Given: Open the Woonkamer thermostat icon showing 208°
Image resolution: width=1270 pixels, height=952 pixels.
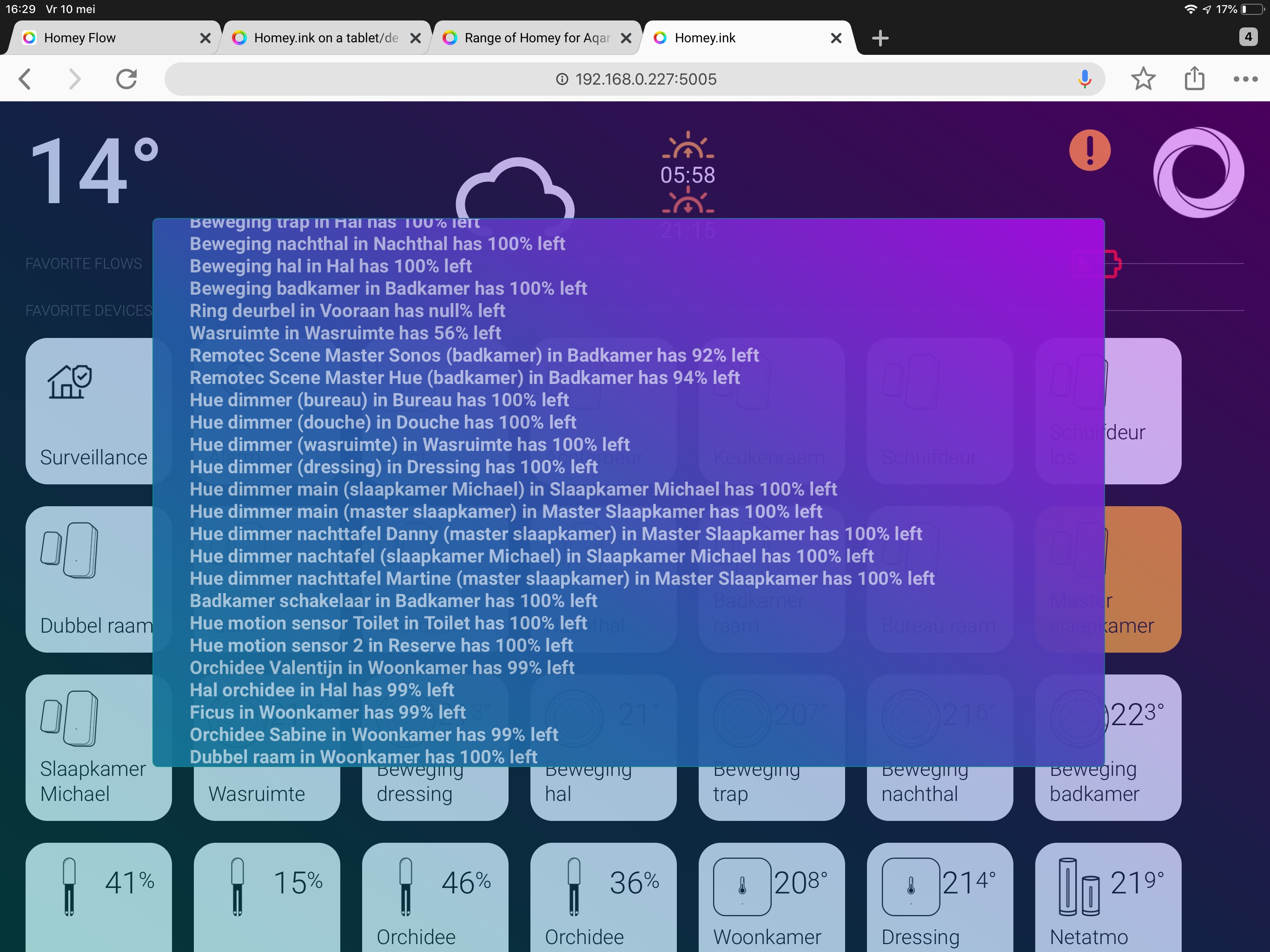Looking at the screenshot, I should (x=742, y=887).
